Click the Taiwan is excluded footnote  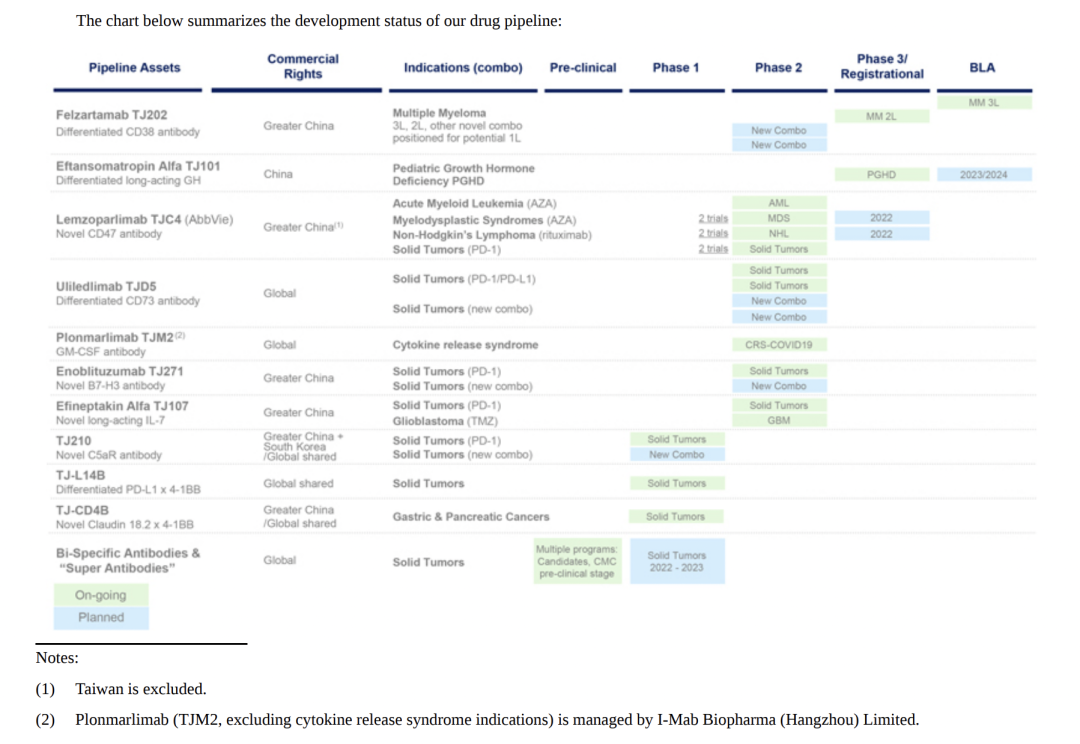click(x=141, y=689)
